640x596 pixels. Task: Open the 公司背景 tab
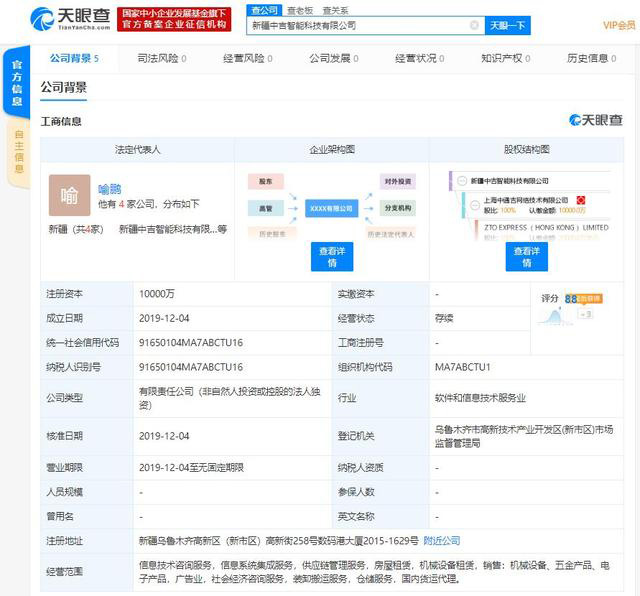(x=74, y=58)
